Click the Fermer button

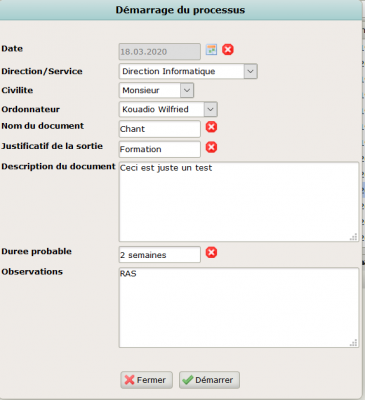pyautogui.click(x=147, y=380)
